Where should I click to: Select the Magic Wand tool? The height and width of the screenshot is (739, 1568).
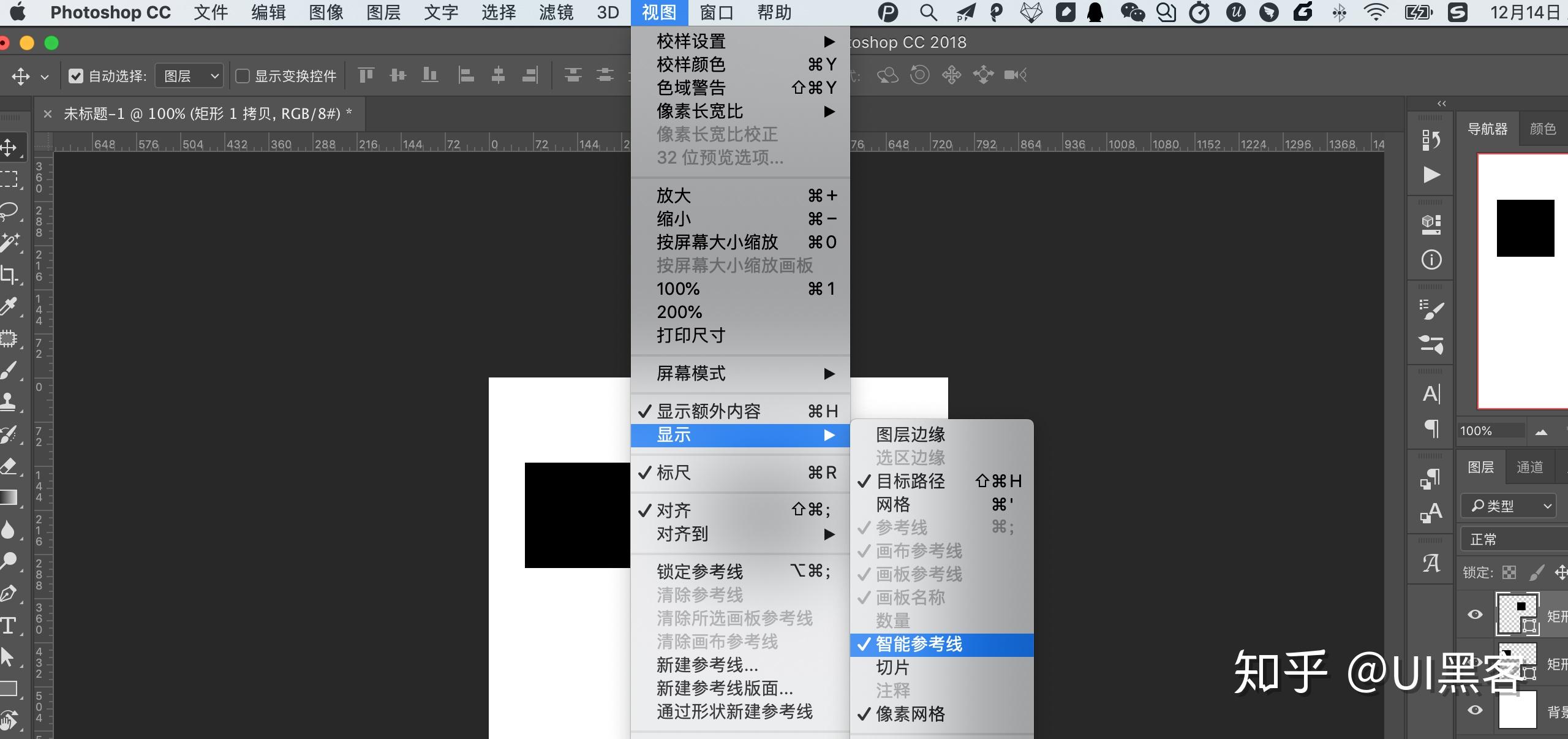[x=9, y=243]
